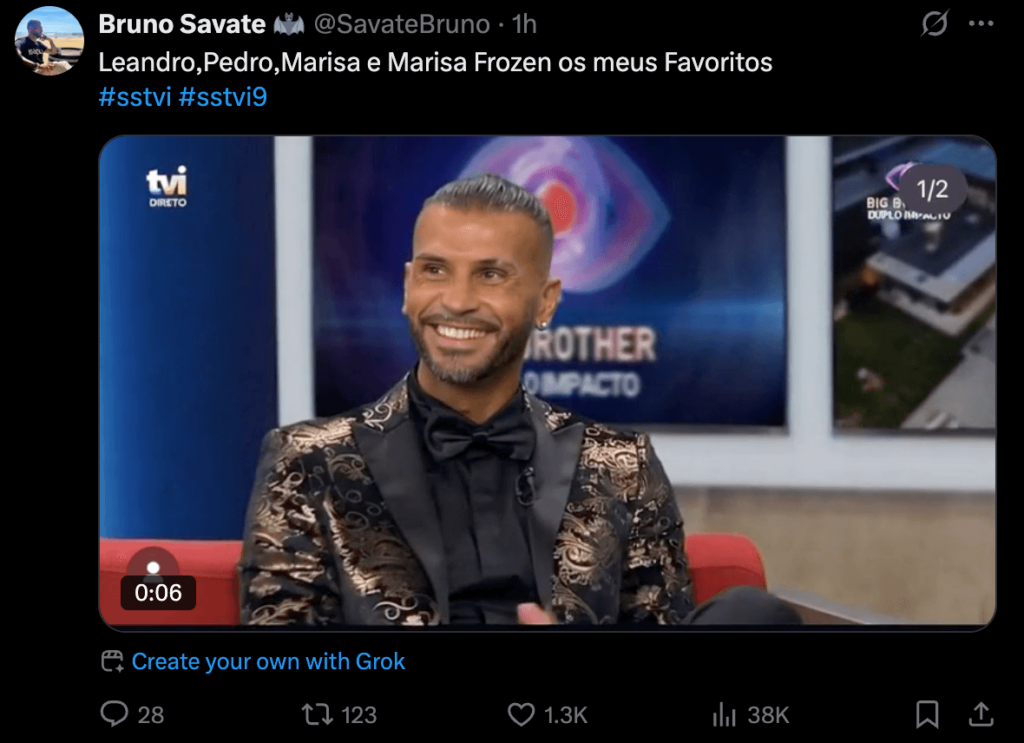Click the 1/2 media counter badge
The height and width of the screenshot is (743, 1024).
coord(932,188)
